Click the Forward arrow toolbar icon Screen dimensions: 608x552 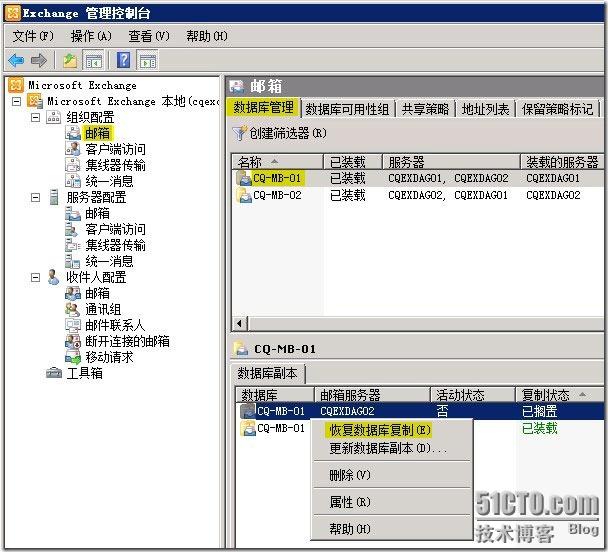[39, 60]
